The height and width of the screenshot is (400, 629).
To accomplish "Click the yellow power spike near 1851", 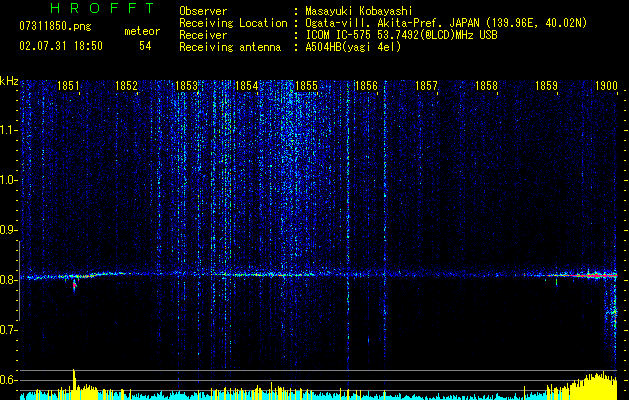I will click(74, 384).
